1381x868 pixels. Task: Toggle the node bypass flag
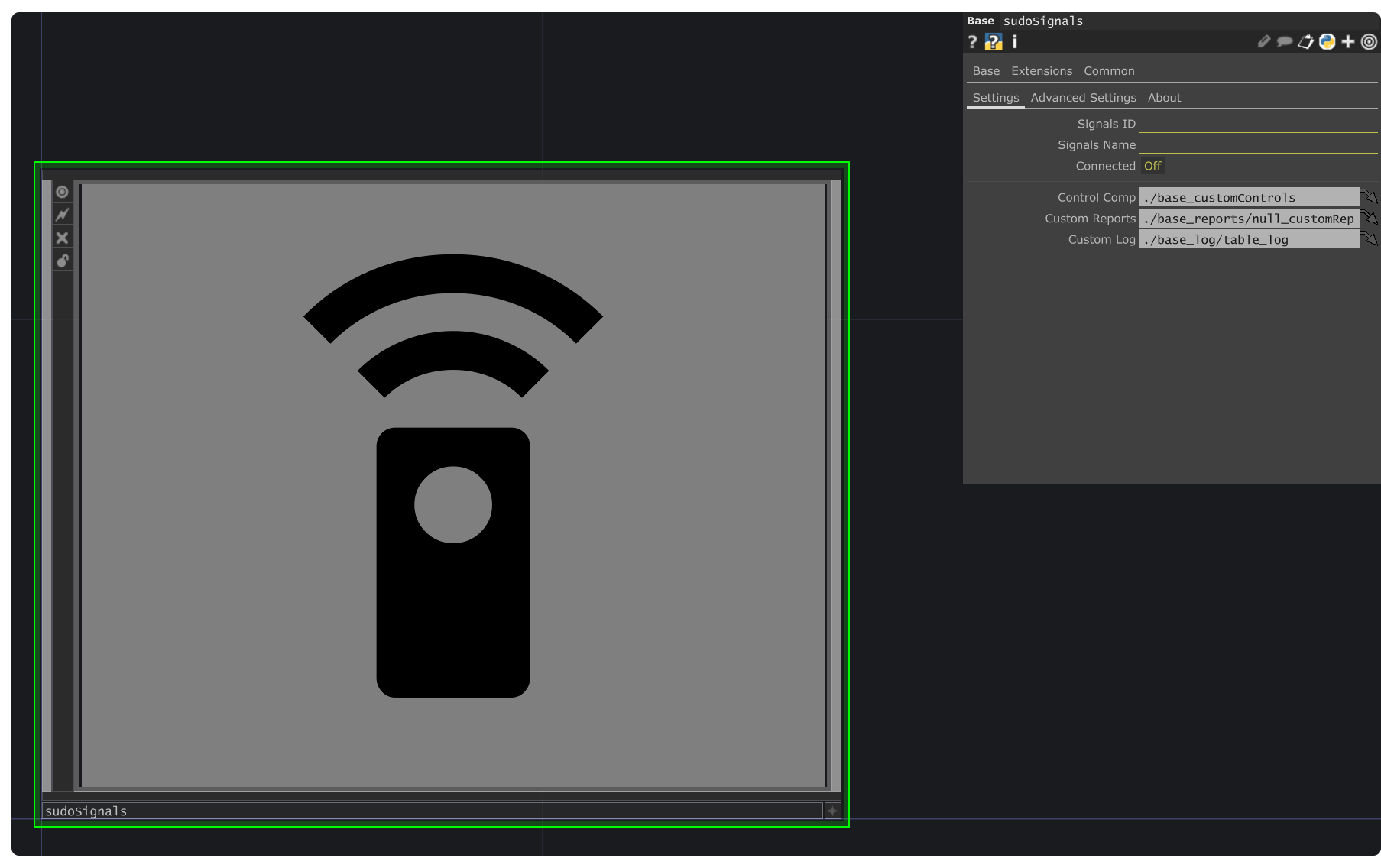(63, 215)
